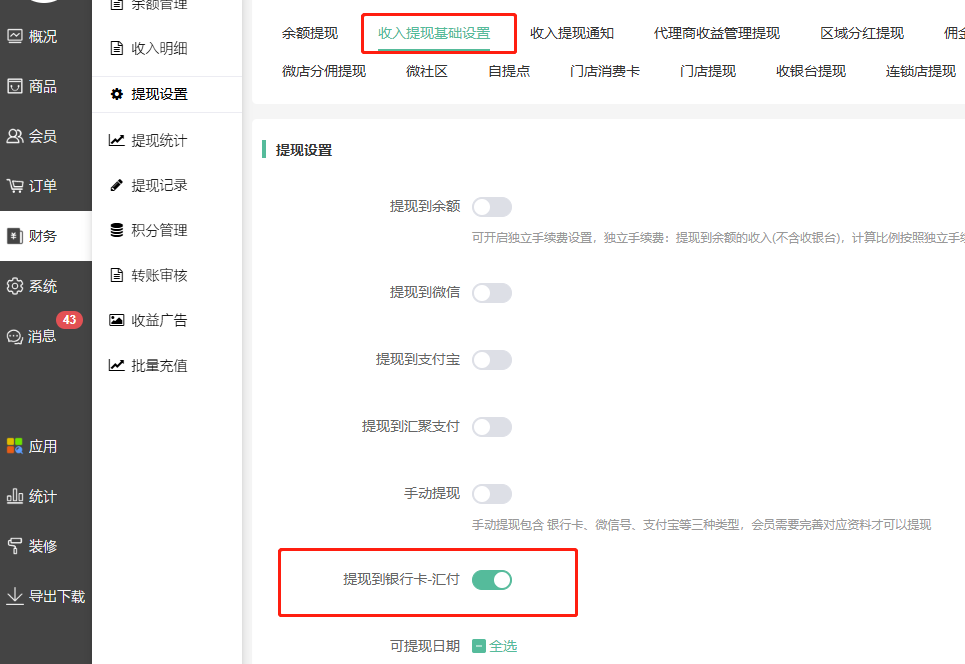Check the 全选 checkbox for 可提现日期

[x=479, y=646]
